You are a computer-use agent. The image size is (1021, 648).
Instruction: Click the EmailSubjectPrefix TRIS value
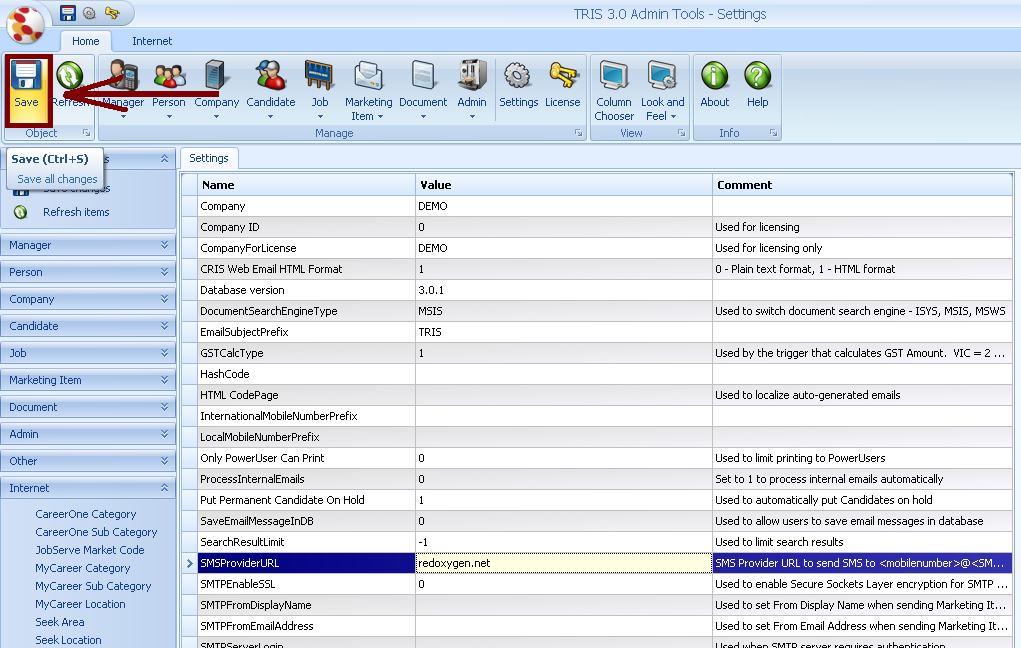coord(564,332)
